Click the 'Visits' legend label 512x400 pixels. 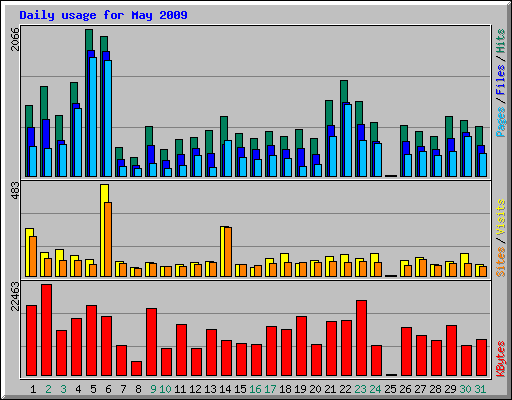pos(501,217)
